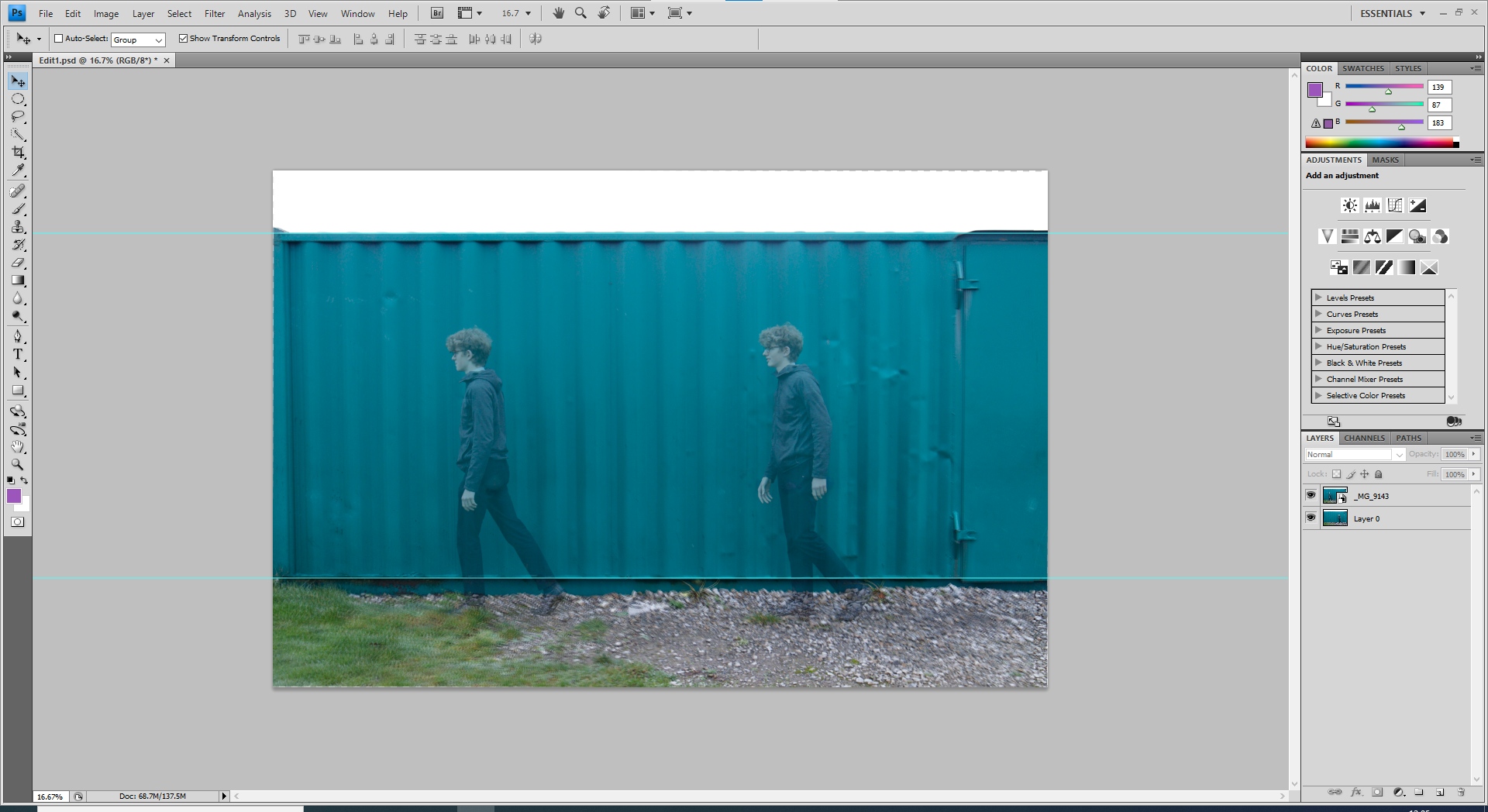Select the Eraser tool
Screen dimensions: 1488x812
pyautogui.click(x=18, y=263)
